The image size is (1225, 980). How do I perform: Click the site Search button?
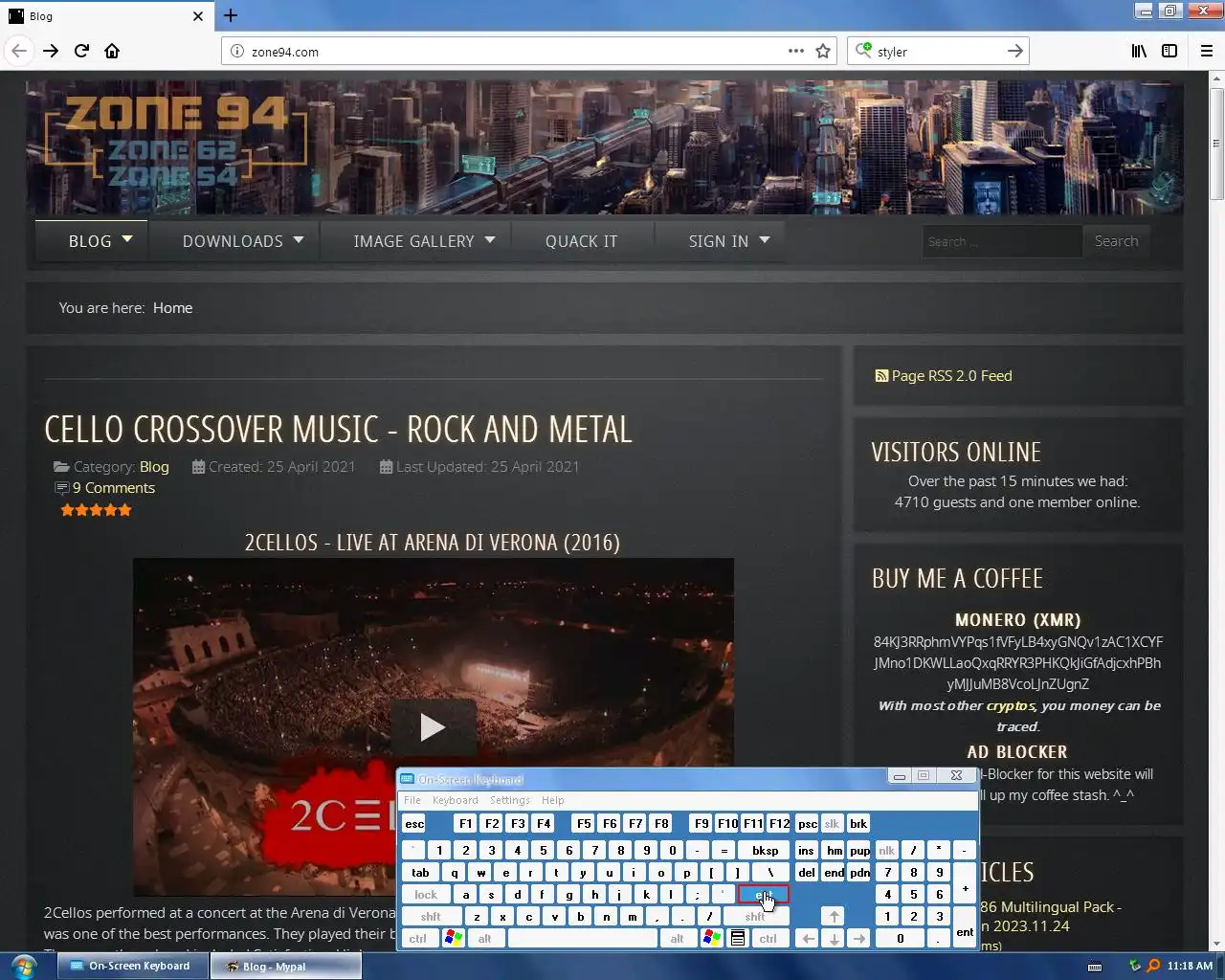[x=1116, y=241]
